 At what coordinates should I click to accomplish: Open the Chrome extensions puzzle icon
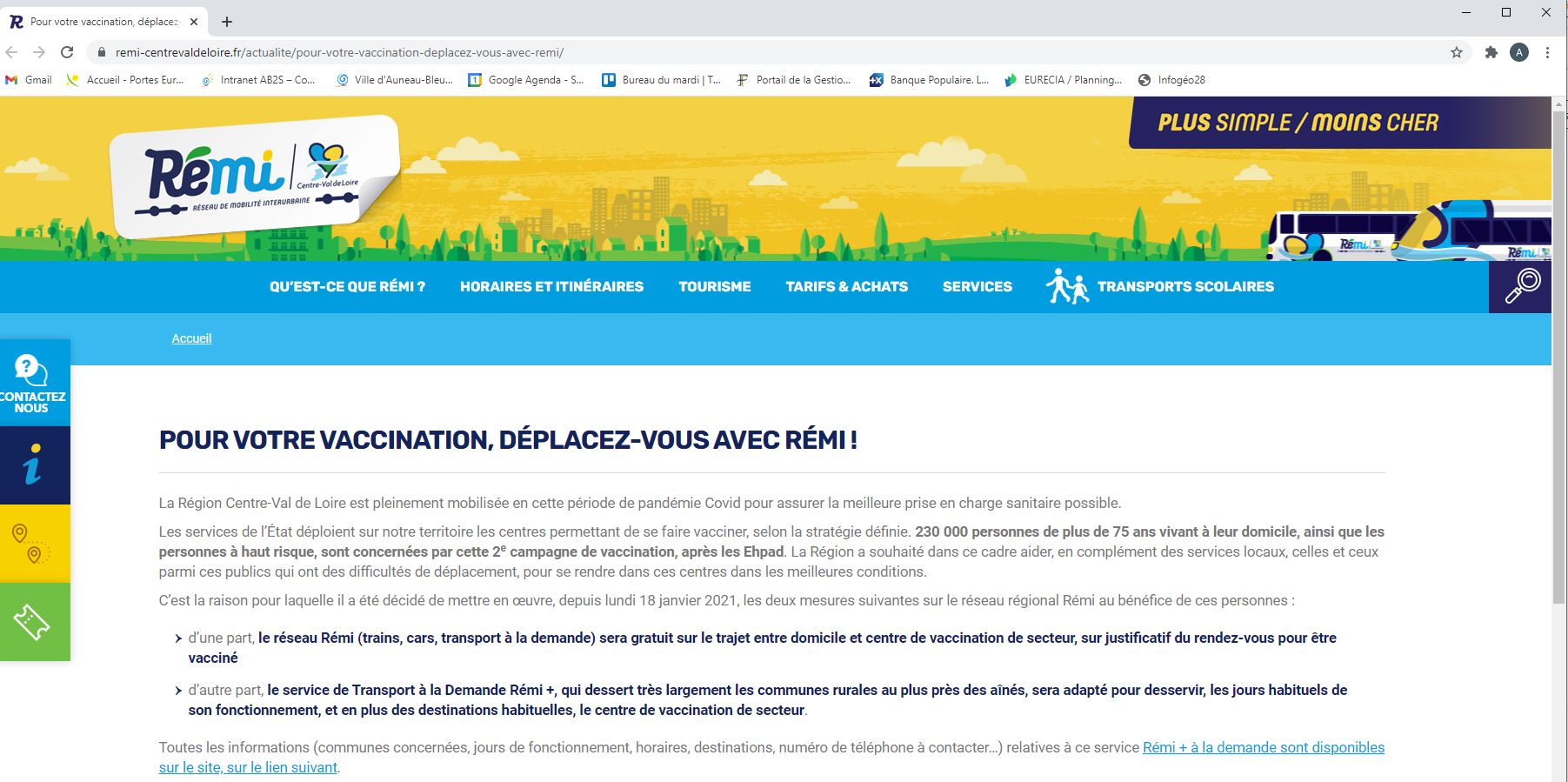pyautogui.click(x=1491, y=52)
